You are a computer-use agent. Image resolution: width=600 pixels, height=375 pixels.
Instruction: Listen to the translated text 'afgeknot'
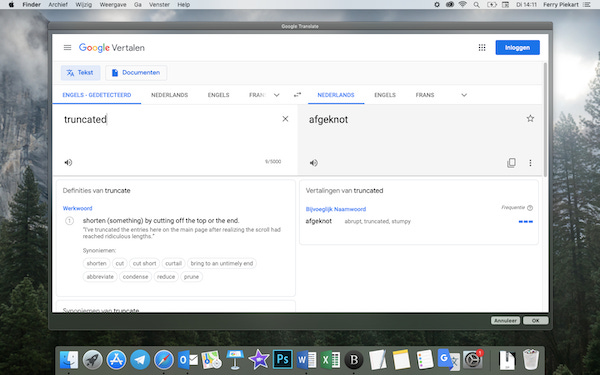point(313,163)
